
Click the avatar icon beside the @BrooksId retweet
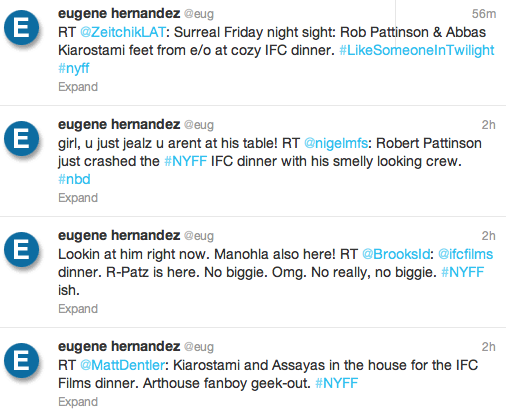pyautogui.click(x=22, y=250)
